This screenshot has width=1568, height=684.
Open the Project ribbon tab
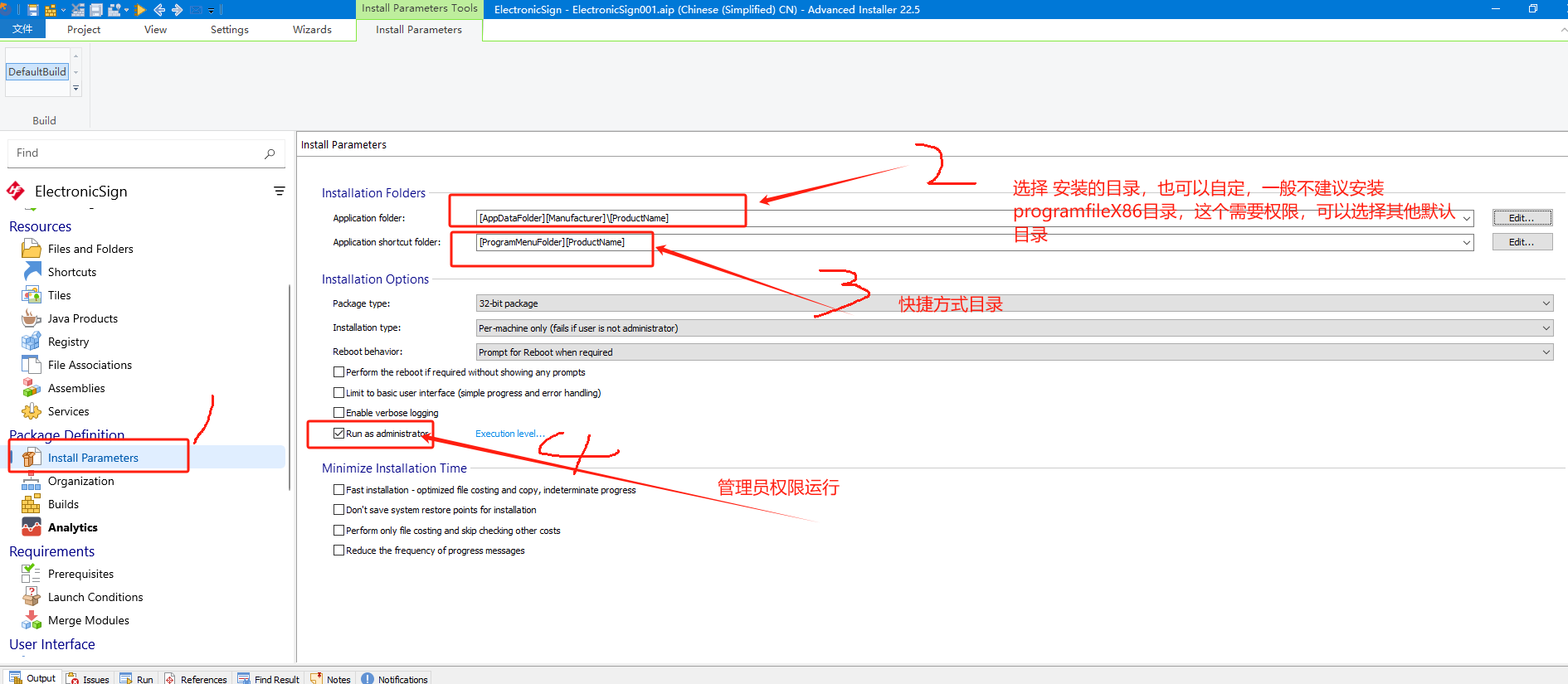[84, 29]
